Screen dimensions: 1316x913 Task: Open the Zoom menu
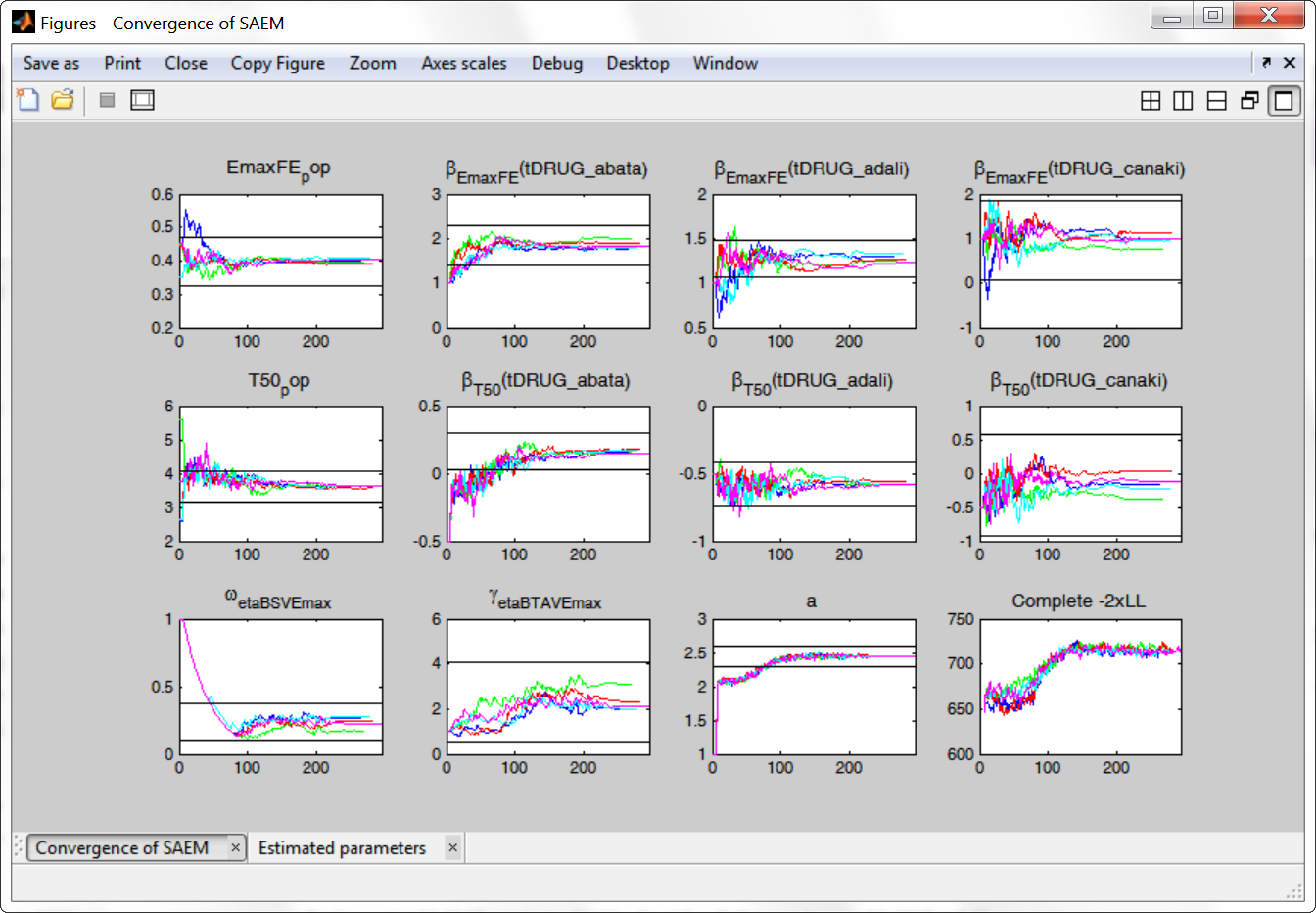coord(372,63)
